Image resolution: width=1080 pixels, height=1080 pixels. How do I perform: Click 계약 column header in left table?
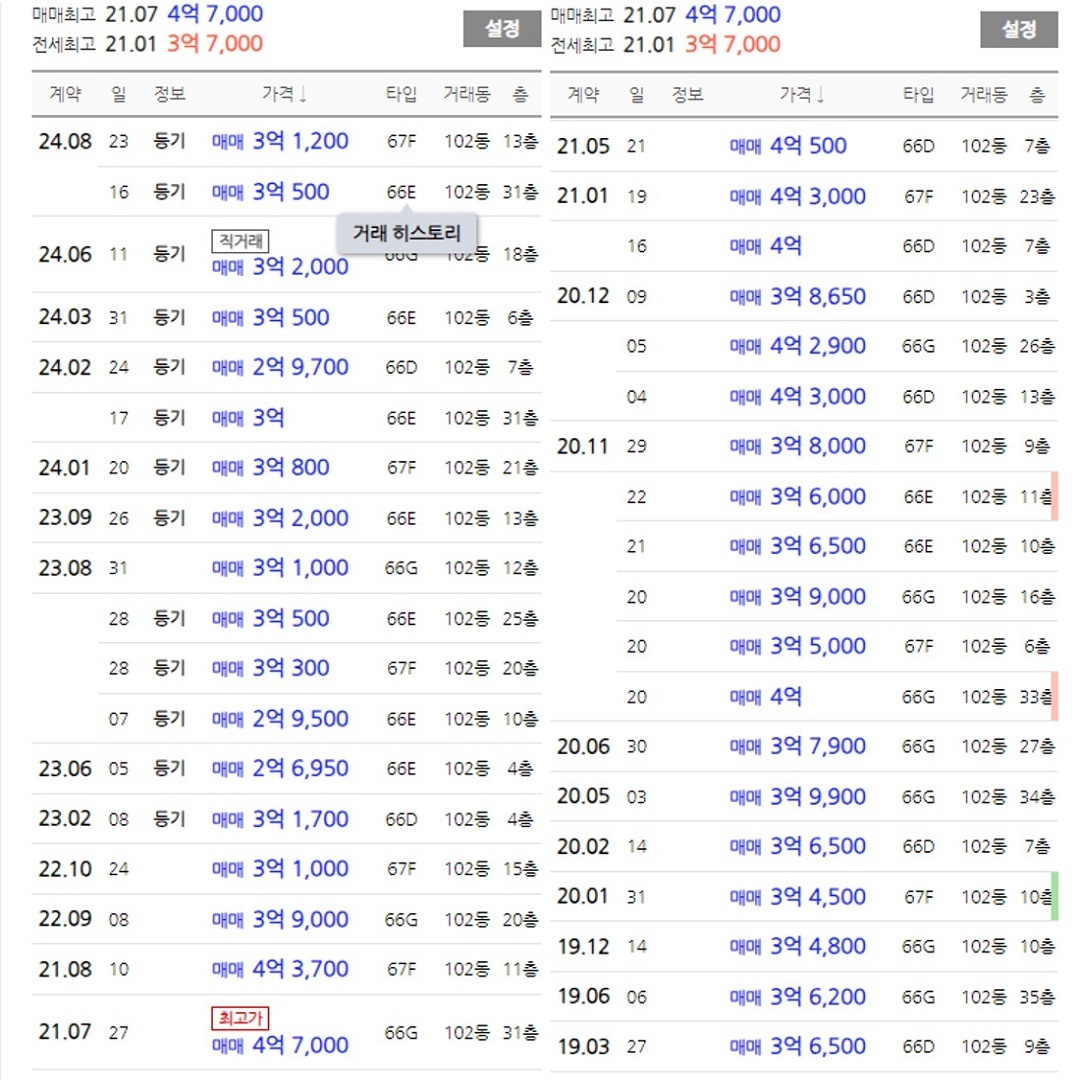[x=66, y=94]
